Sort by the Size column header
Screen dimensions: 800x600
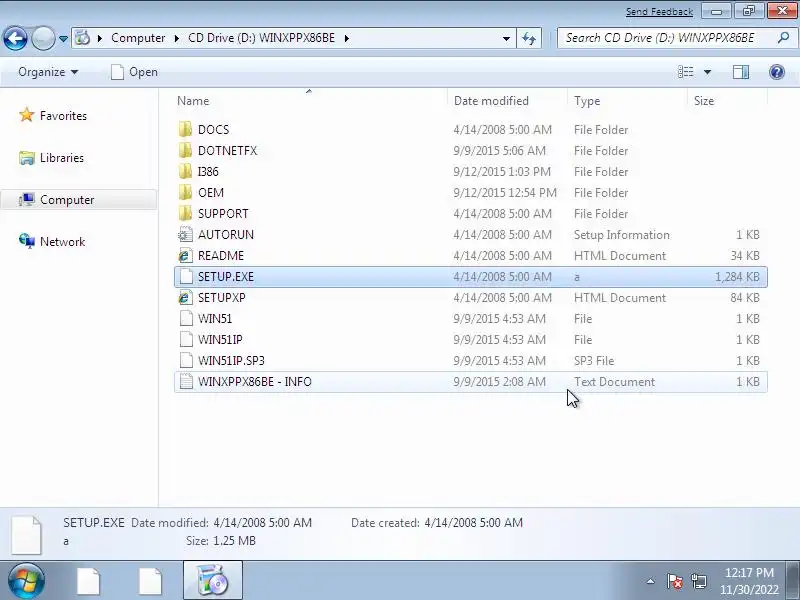(727, 101)
